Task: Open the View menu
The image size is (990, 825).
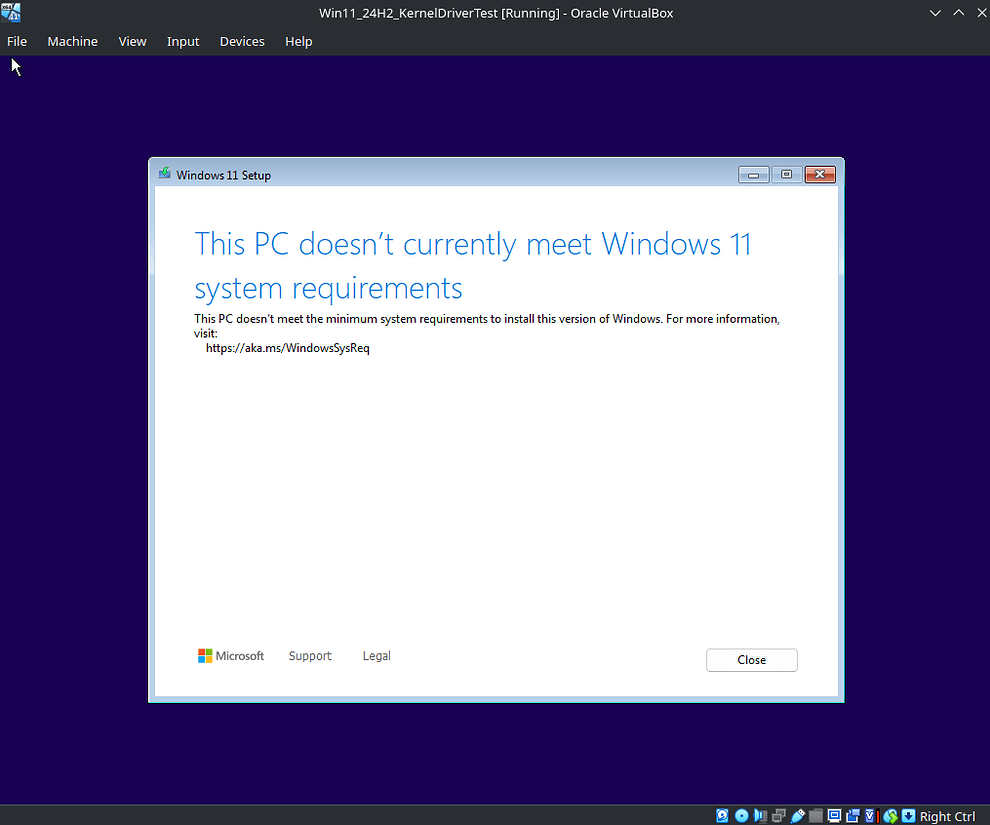Action: (x=132, y=41)
